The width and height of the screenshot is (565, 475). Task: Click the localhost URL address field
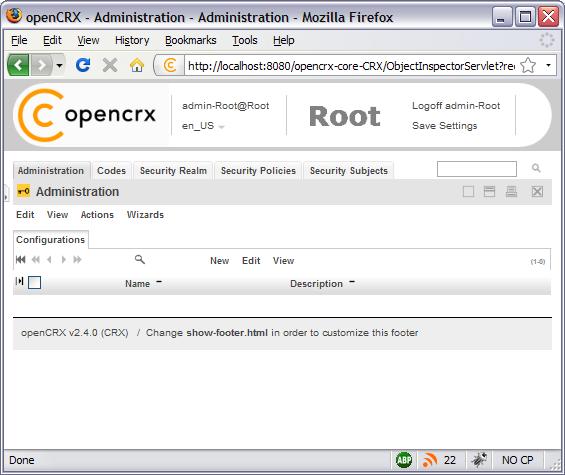[x=351, y=66]
